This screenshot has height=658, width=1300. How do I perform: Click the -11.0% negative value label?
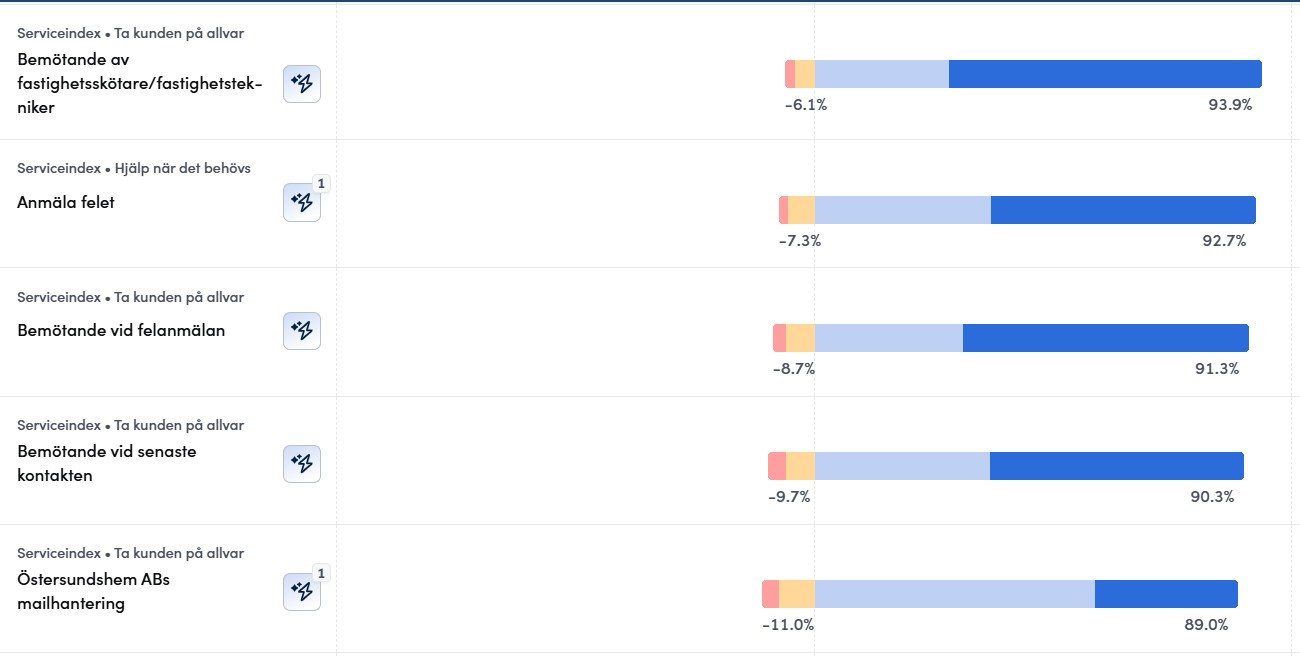coord(788,625)
